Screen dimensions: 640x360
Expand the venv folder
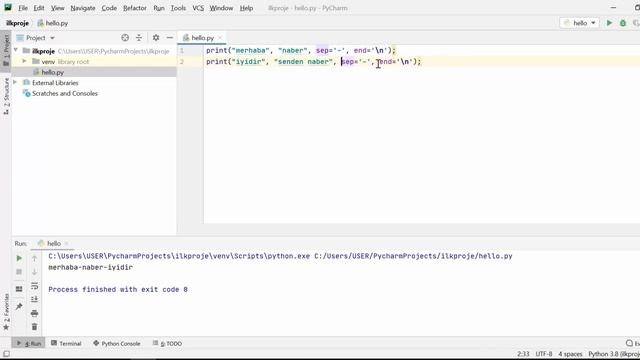(24, 61)
